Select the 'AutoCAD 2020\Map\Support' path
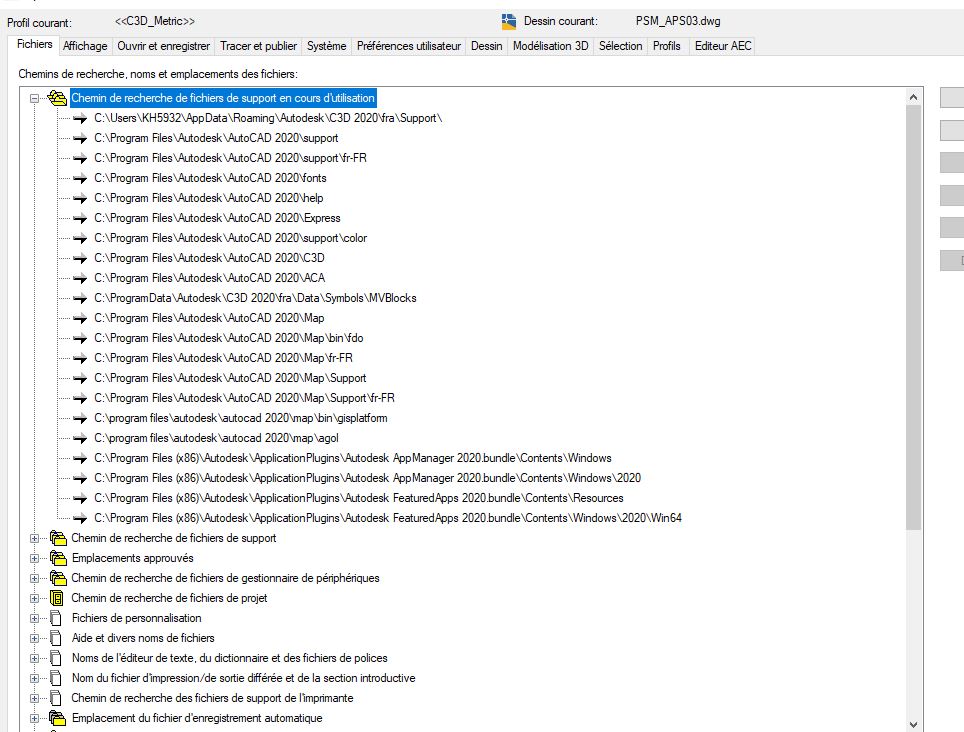 tap(230, 378)
